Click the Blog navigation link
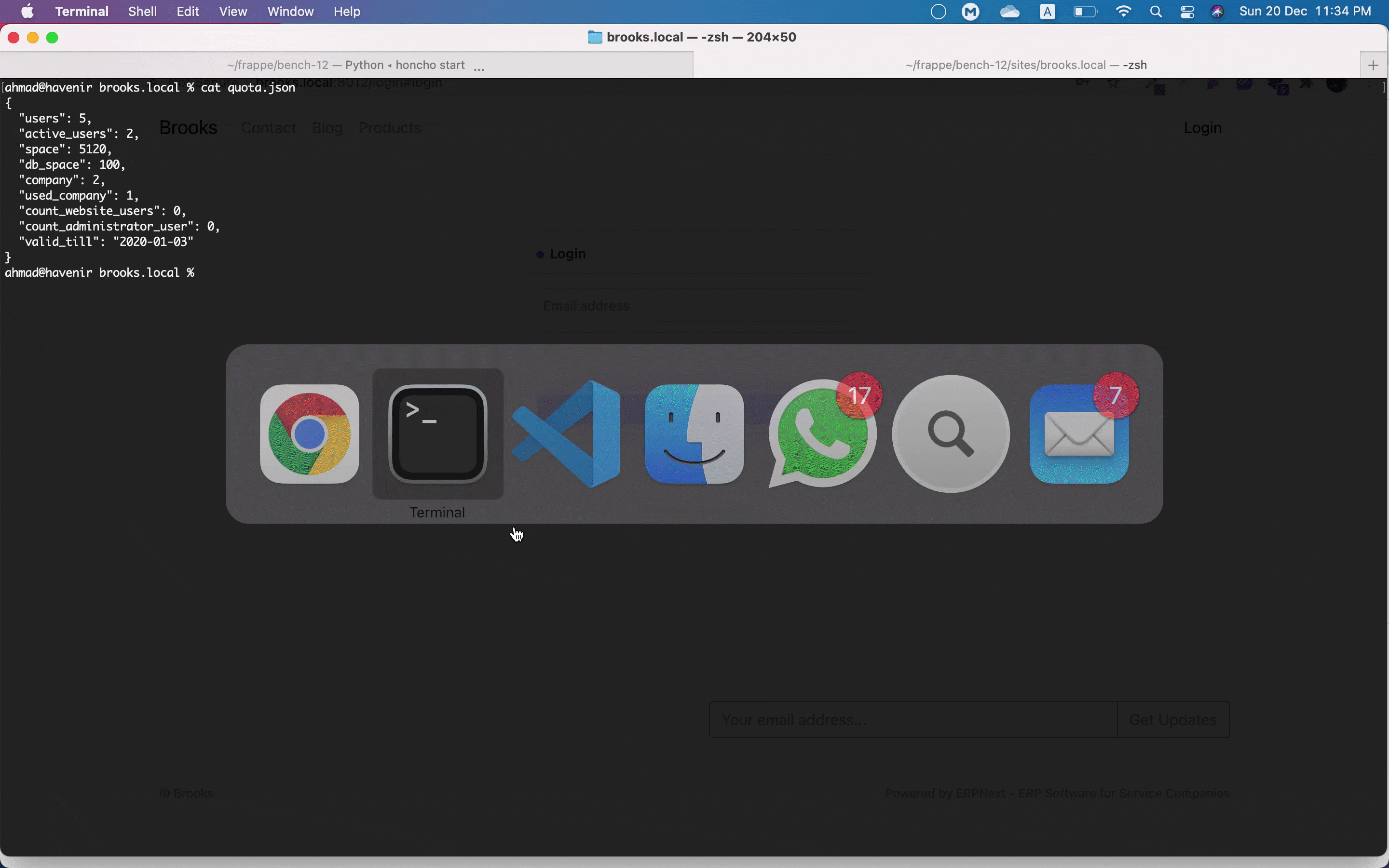Image resolution: width=1389 pixels, height=868 pixels. tap(327, 127)
